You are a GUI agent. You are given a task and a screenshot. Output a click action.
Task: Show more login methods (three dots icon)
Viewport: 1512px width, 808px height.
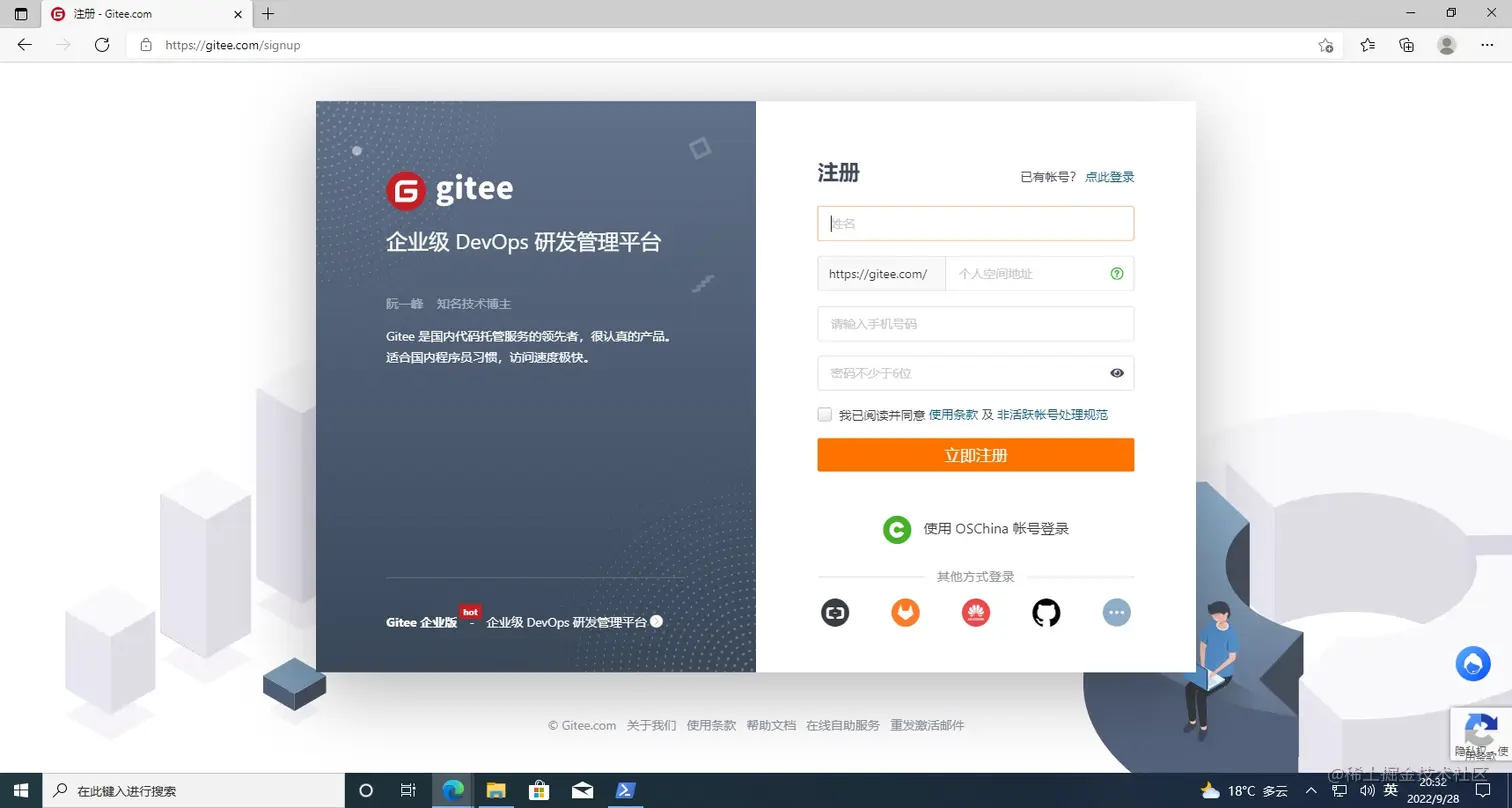[x=1116, y=612]
